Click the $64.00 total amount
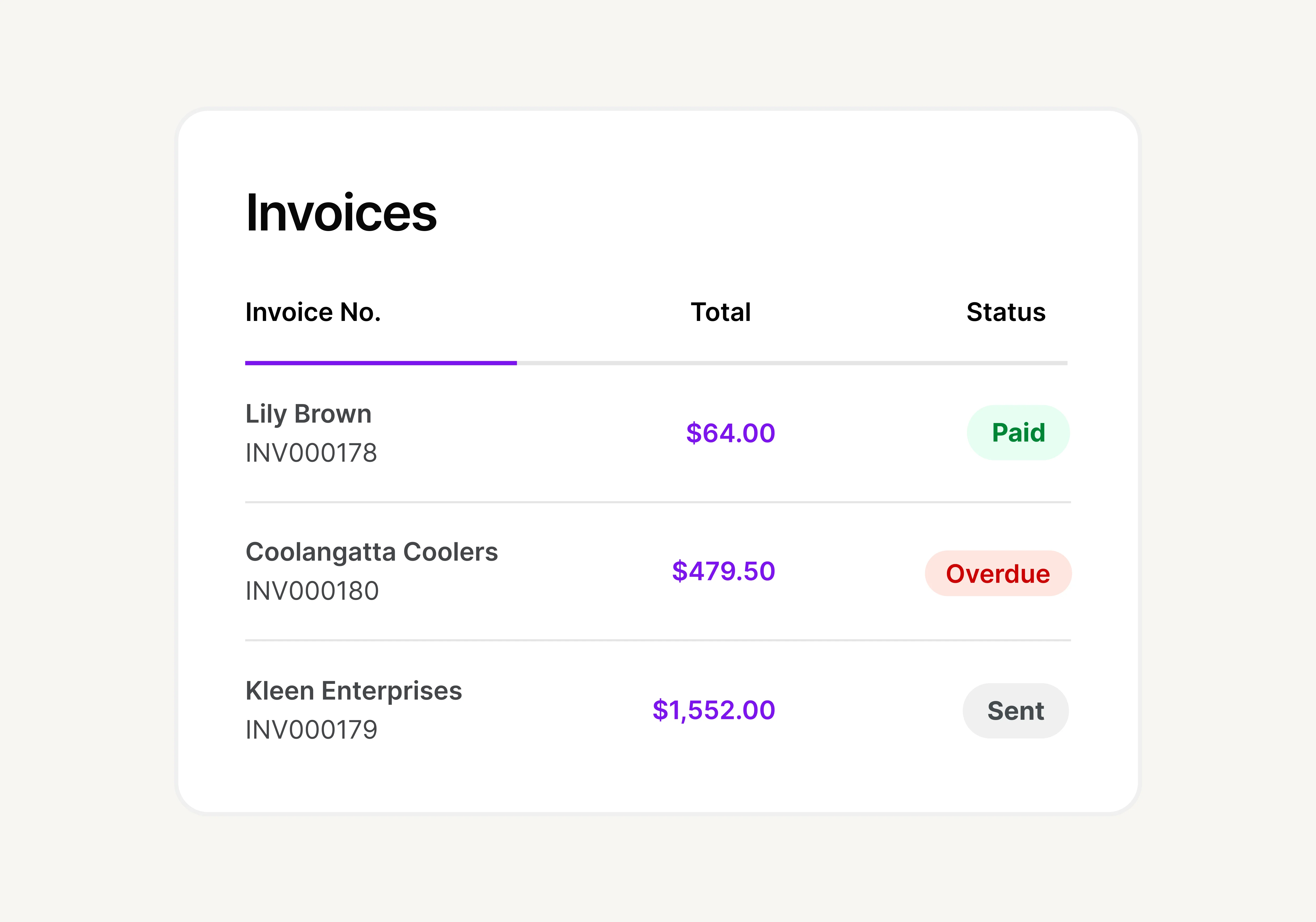 coord(731,432)
